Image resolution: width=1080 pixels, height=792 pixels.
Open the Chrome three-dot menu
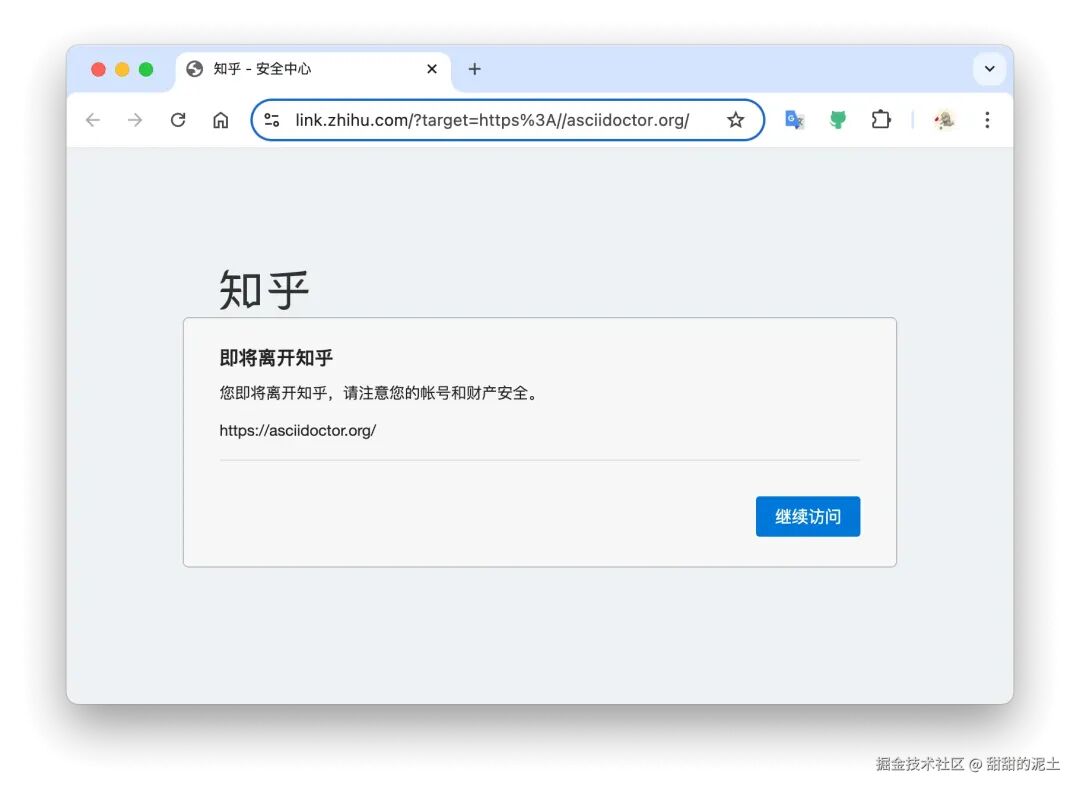987,120
